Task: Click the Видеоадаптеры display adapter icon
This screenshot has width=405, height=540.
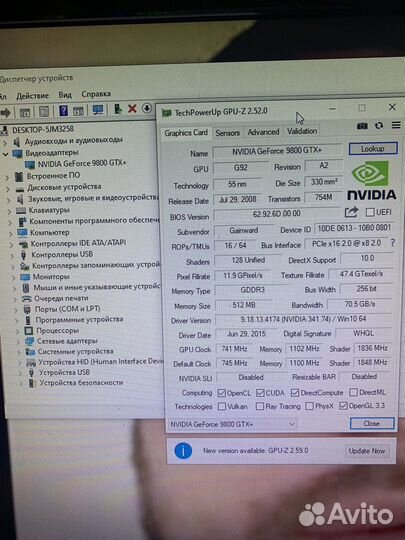Action: pyautogui.click(x=17, y=153)
